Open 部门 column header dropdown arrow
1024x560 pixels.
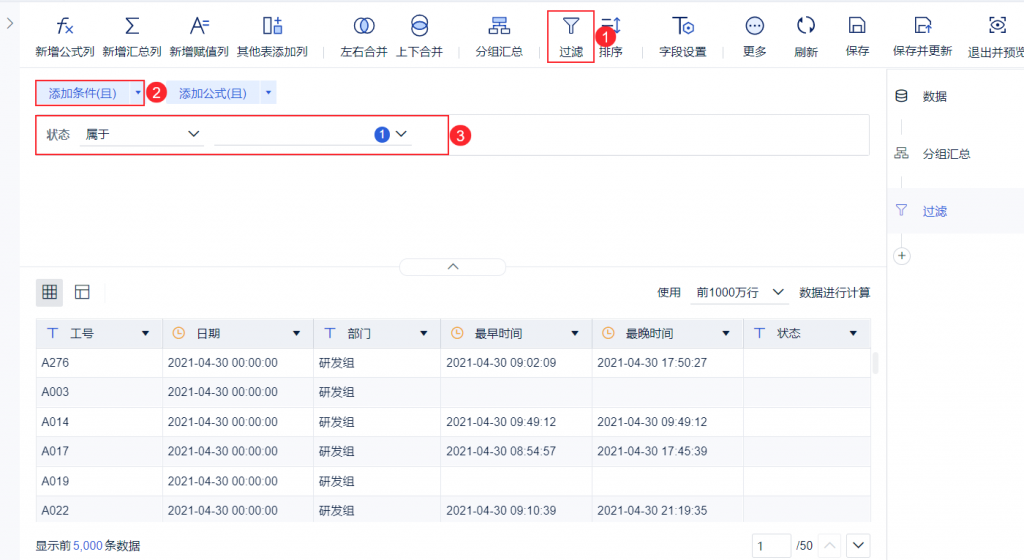[x=424, y=334]
